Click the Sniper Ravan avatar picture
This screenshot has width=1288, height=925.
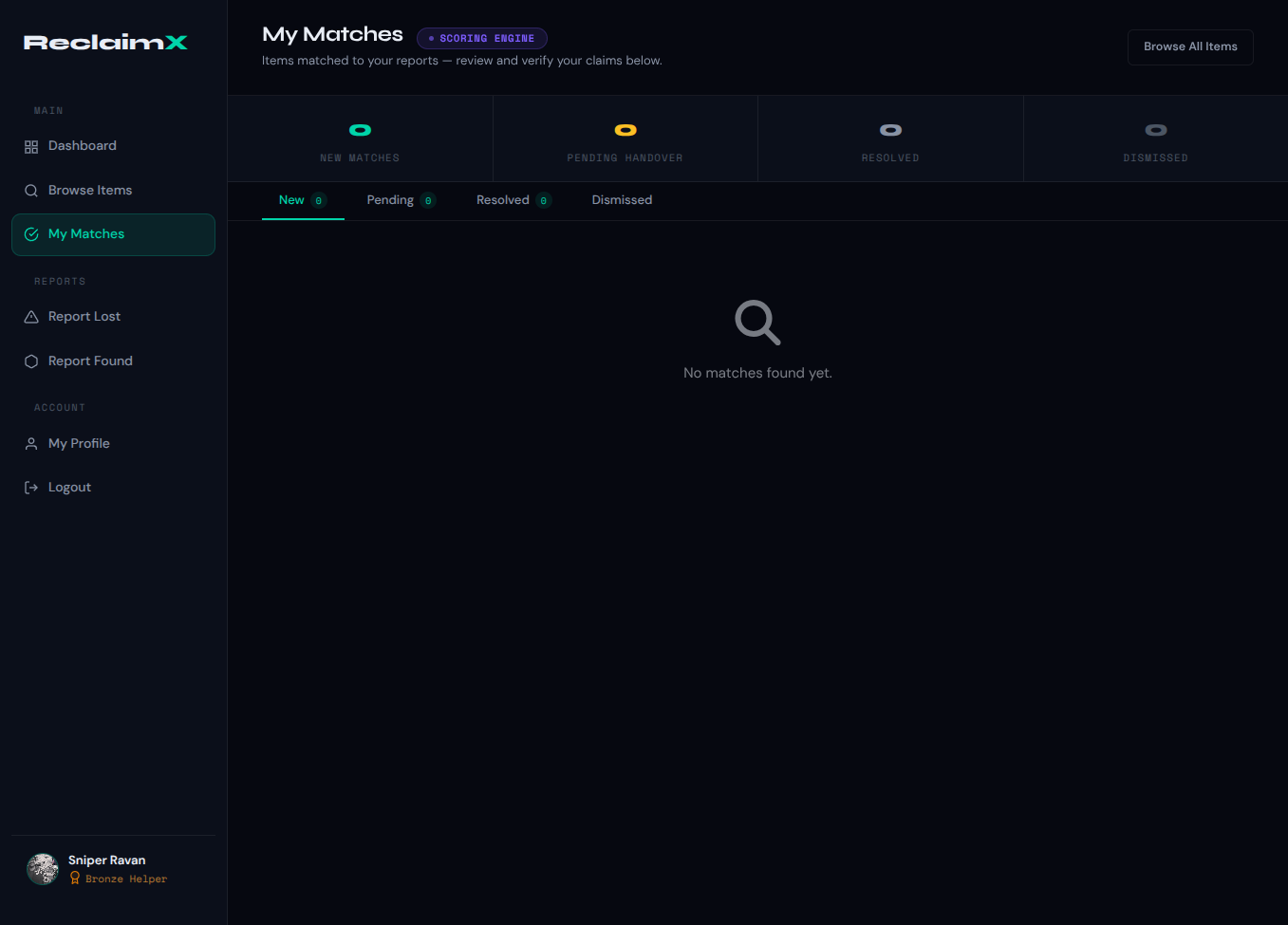(x=43, y=869)
